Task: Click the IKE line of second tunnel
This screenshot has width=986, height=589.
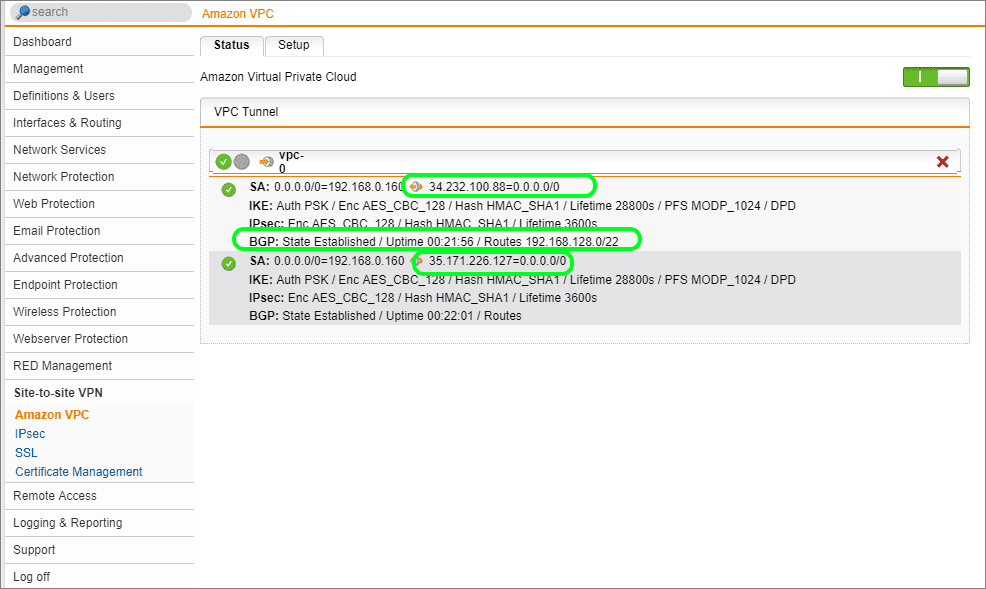Action: point(523,280)
